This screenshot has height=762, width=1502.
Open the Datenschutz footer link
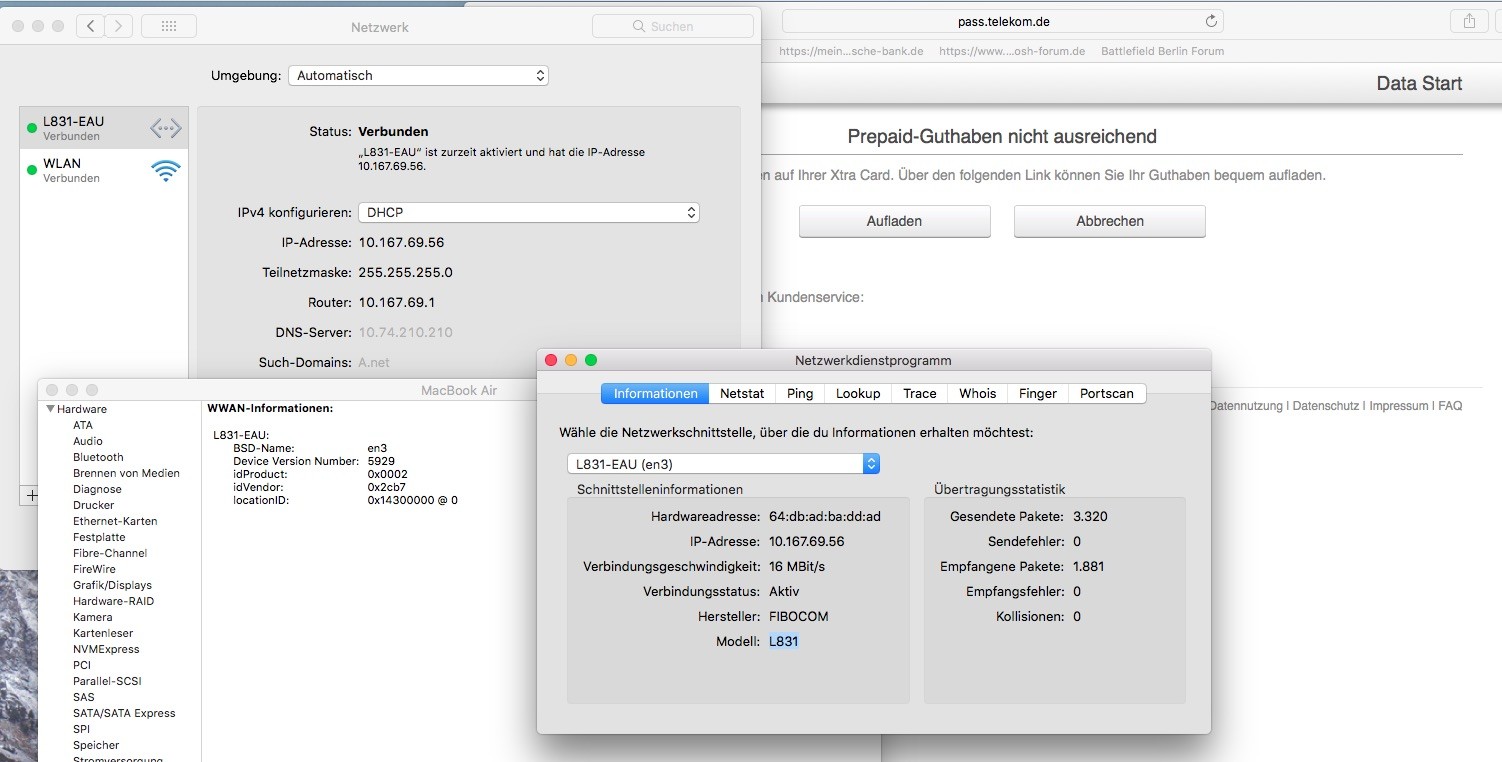point(1326,406)
